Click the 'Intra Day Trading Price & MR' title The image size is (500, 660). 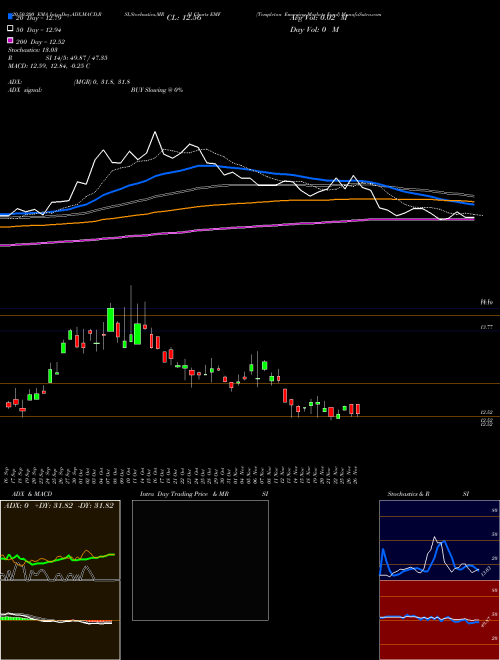(x=184, y=494)
